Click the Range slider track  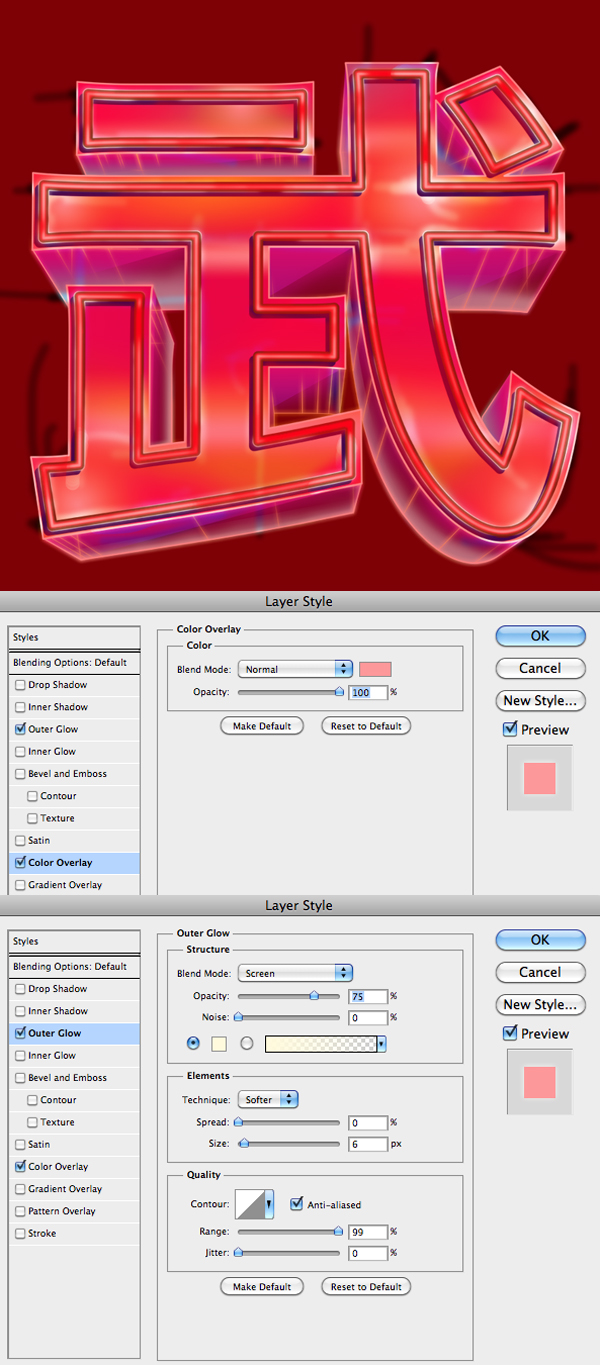tap(289, 1232)
